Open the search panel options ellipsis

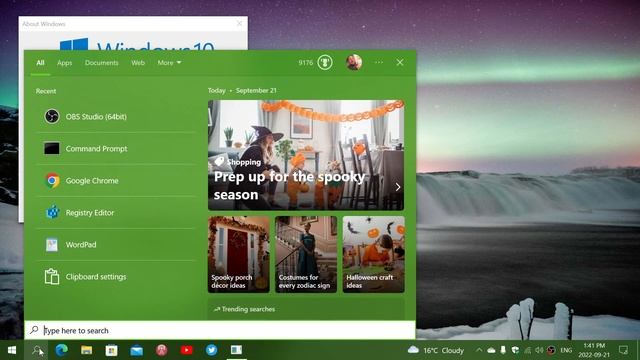379,62
